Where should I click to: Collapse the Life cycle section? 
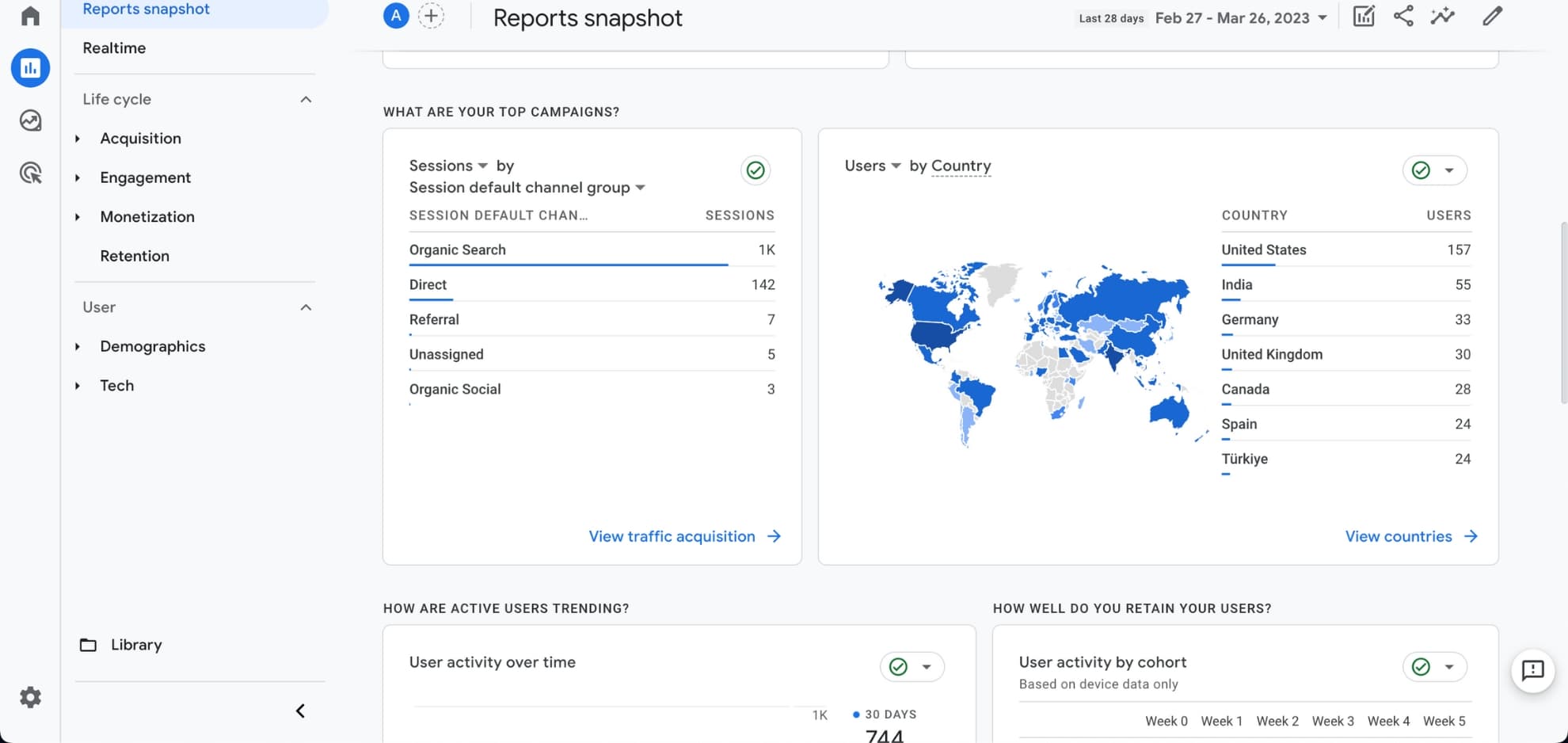pyautogui.click(x=306, y=99)
